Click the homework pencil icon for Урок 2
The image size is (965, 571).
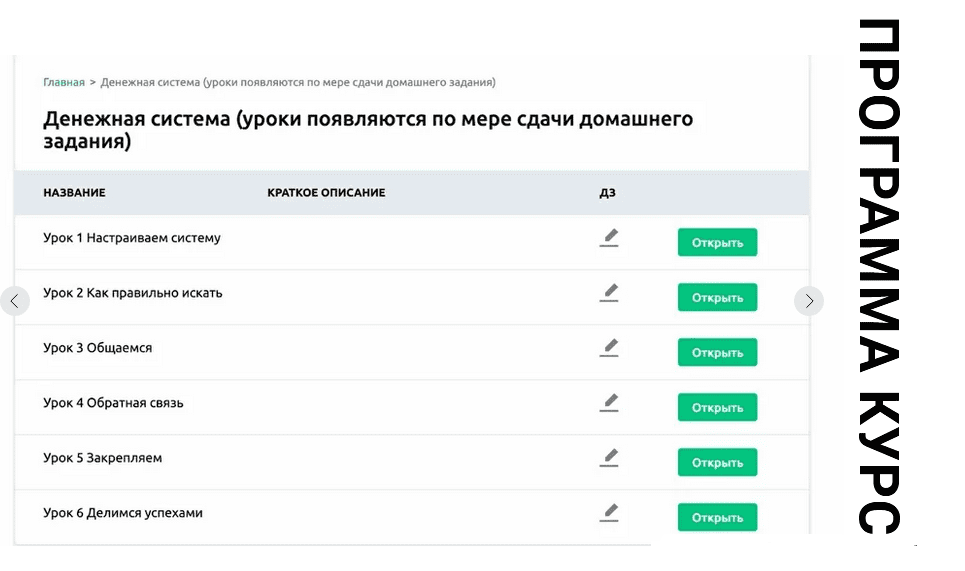609,293
